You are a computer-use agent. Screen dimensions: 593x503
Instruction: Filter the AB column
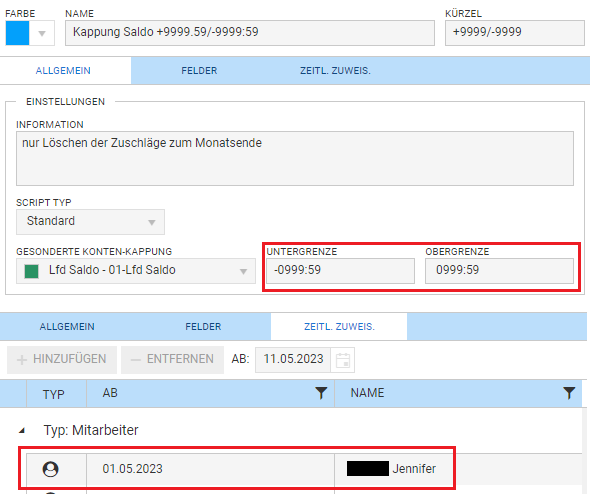(x=321, y=393)
